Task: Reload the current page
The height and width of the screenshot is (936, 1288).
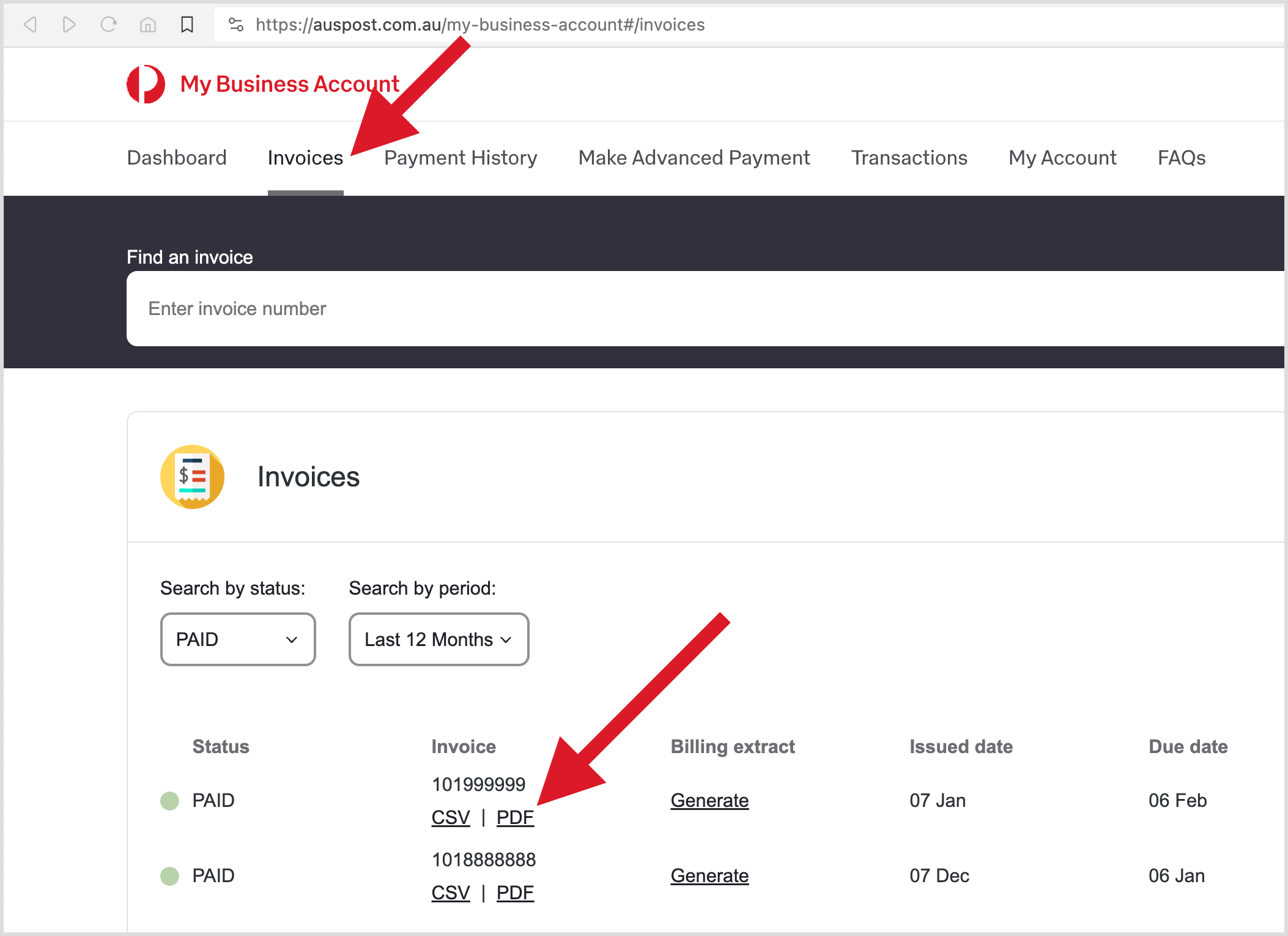Action: coord(109,24)
